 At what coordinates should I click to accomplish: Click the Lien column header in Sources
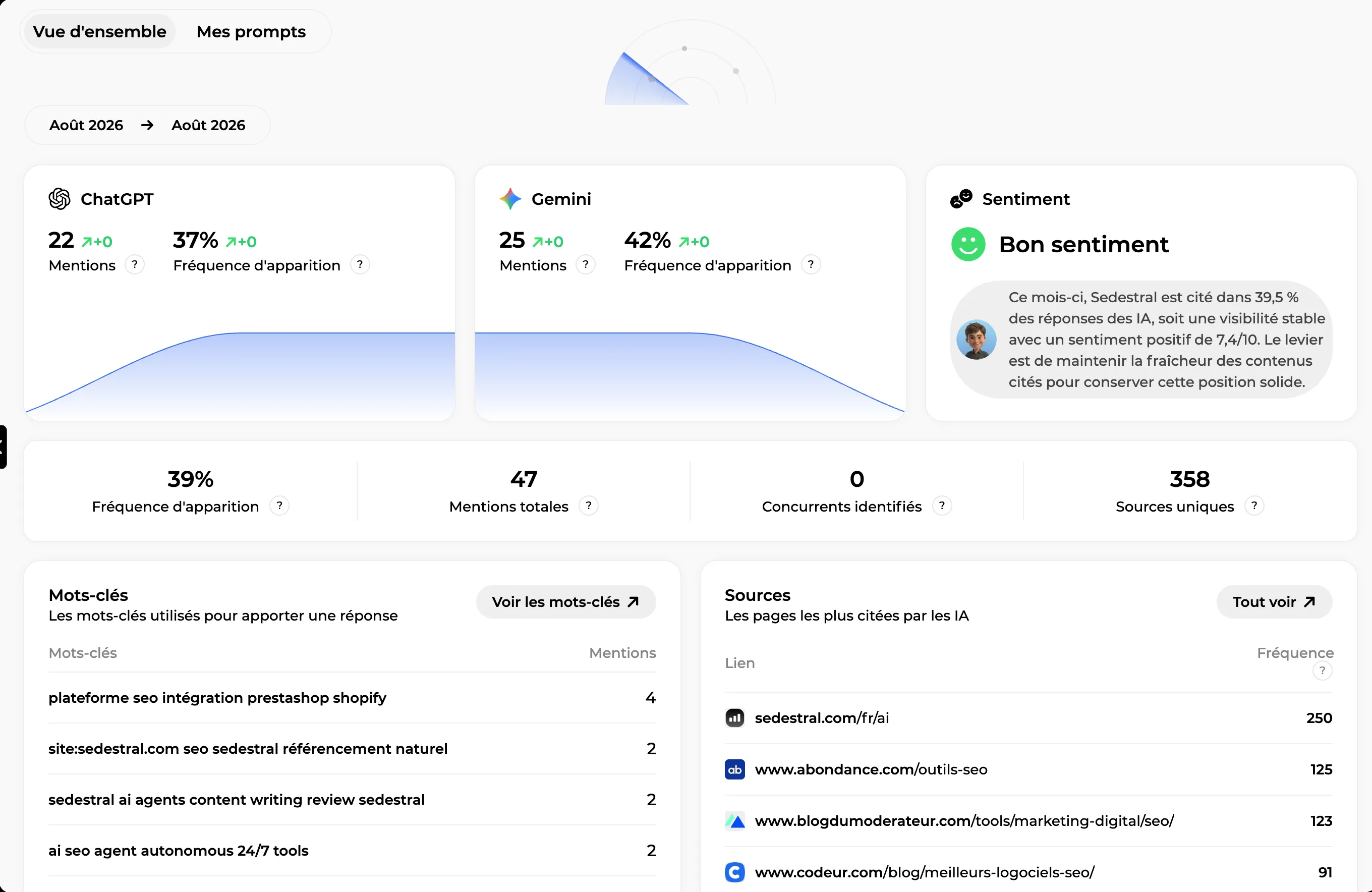[x=739, y=663]
